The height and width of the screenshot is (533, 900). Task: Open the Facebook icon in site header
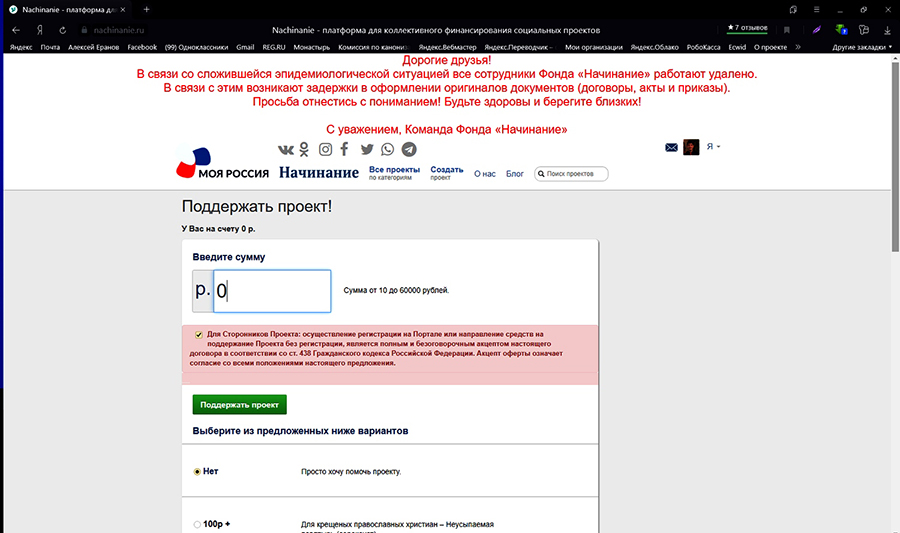point(344,149)
